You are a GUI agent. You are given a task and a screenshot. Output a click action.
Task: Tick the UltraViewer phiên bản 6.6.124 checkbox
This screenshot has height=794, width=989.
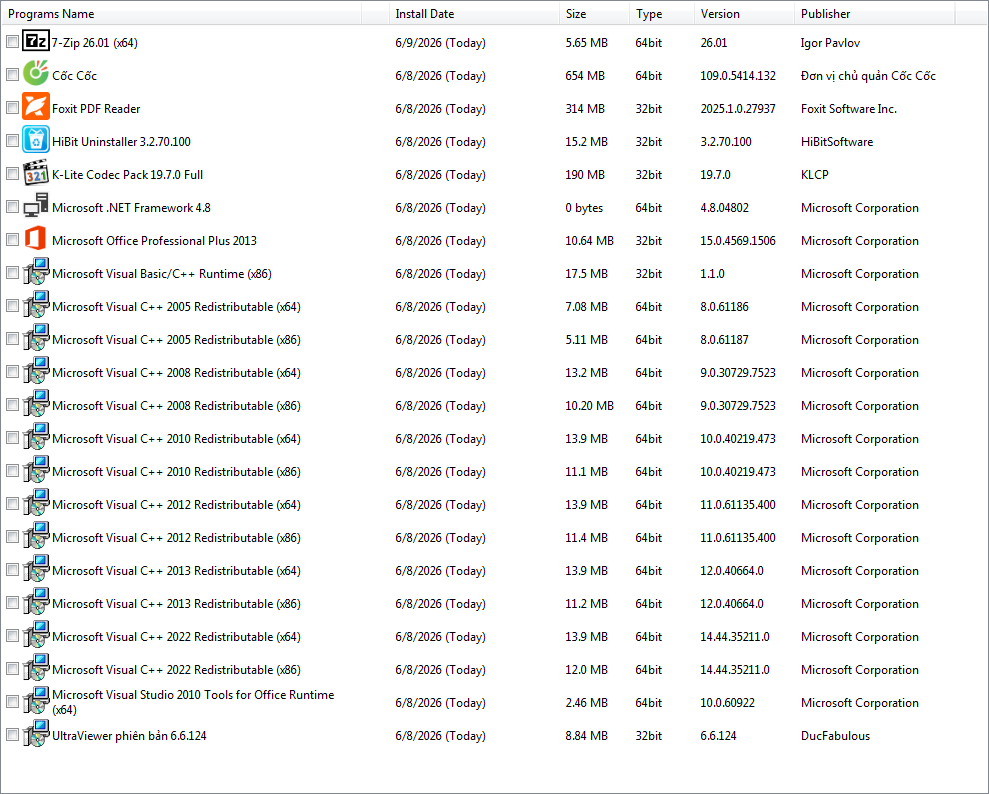click(x=13, y=734)
